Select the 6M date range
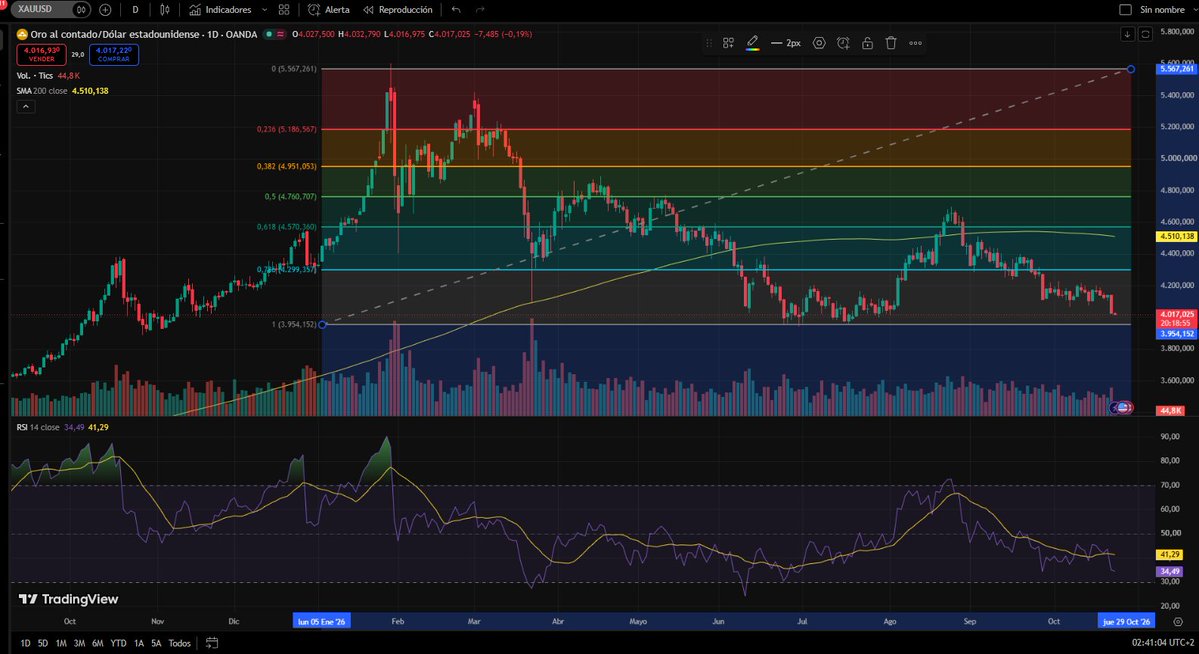Screen dimensions: 1199x654 98,643
